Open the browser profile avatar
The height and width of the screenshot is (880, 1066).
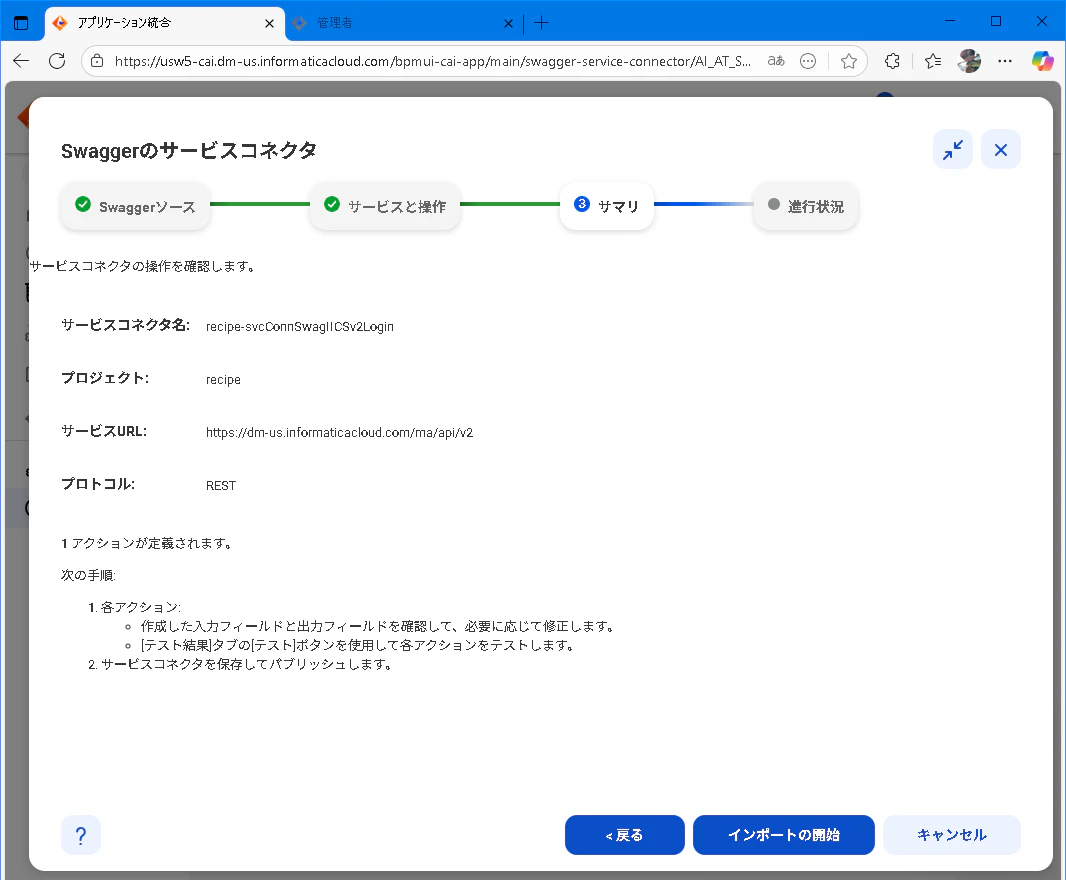969,61
